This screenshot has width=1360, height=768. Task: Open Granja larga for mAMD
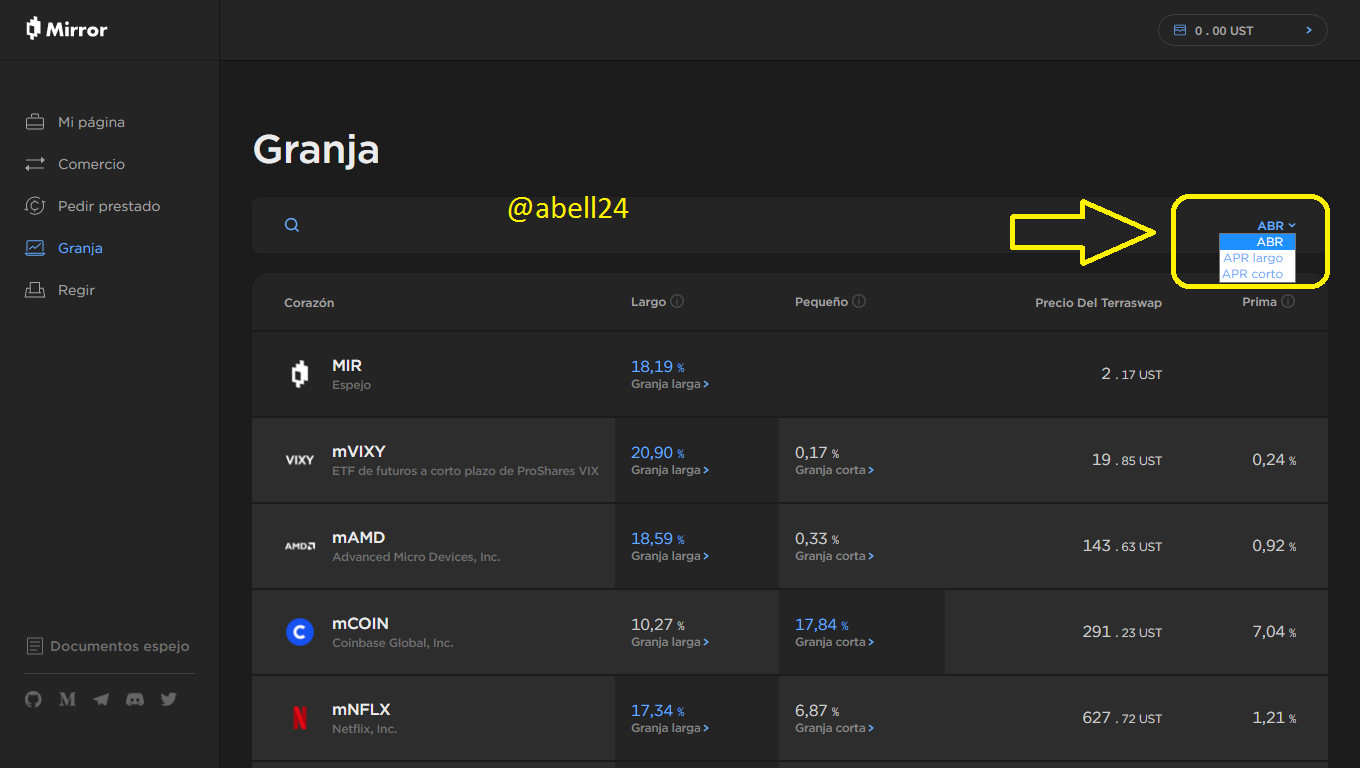click(x=670, y=556)
